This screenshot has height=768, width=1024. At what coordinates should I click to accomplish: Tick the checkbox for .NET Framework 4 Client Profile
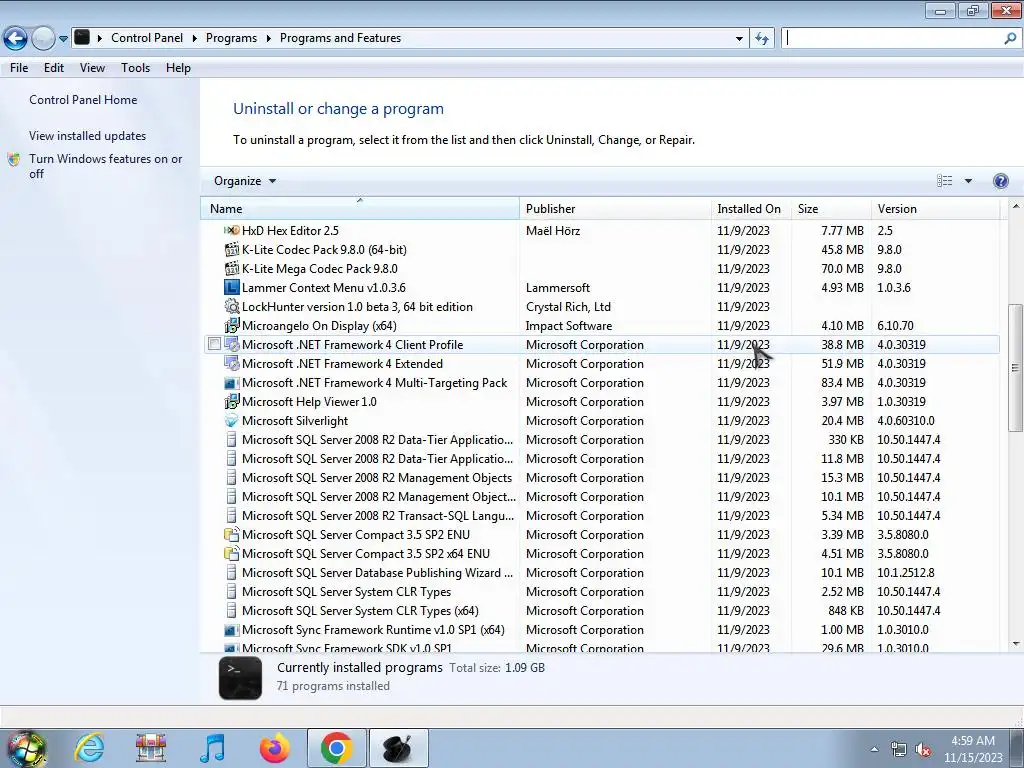pyautogui.click(x=214, y=344)
